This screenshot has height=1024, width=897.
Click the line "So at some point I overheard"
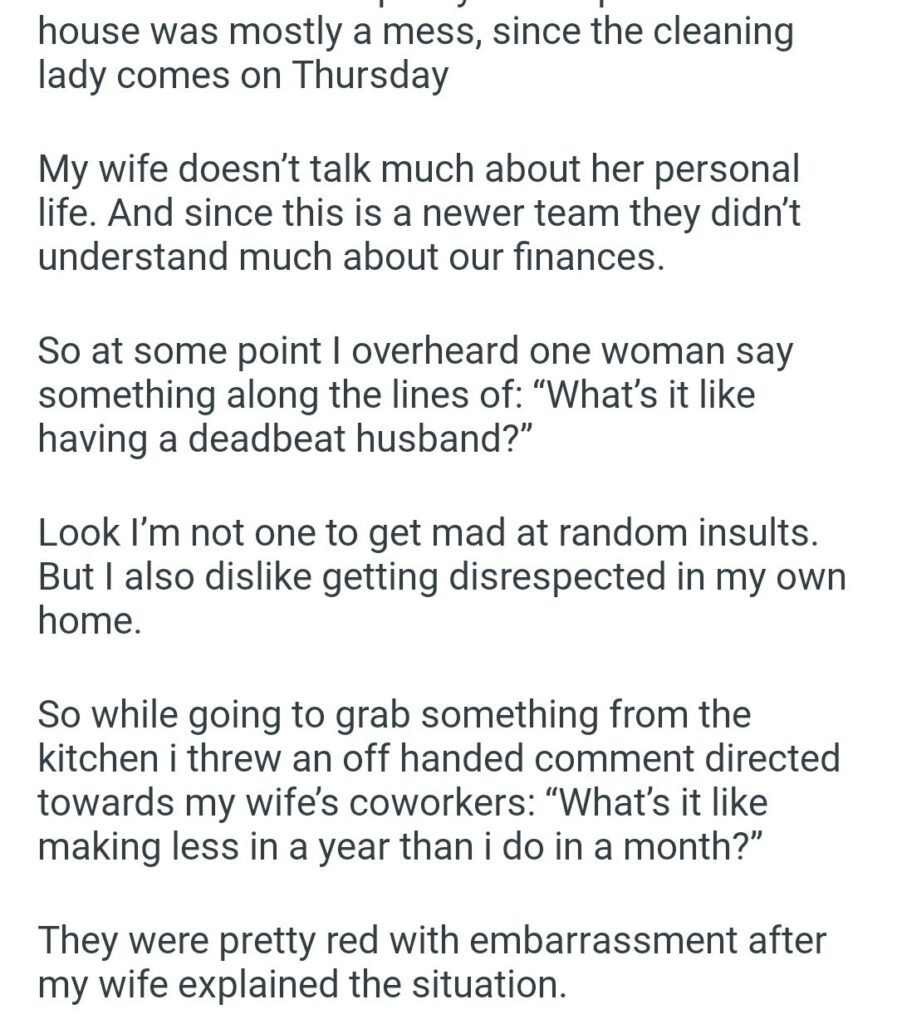coord(414,352)
